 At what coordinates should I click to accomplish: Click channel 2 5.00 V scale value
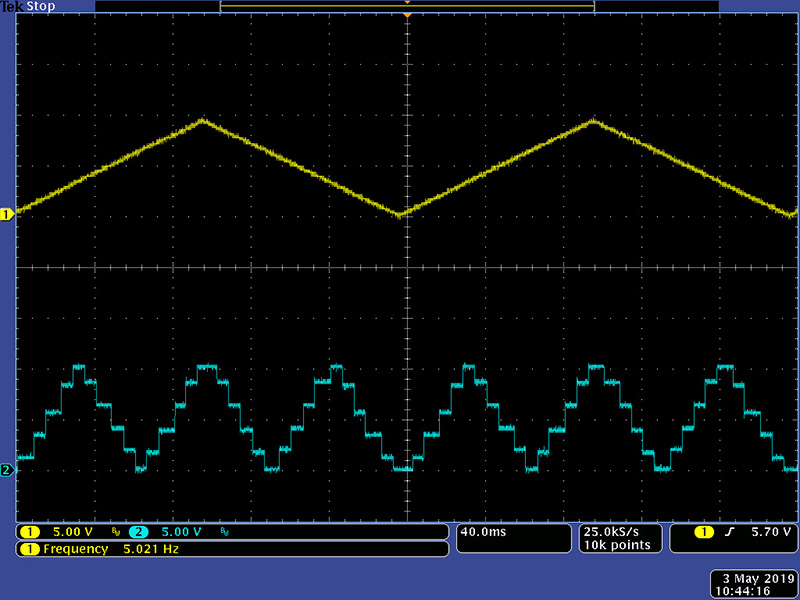181,532
